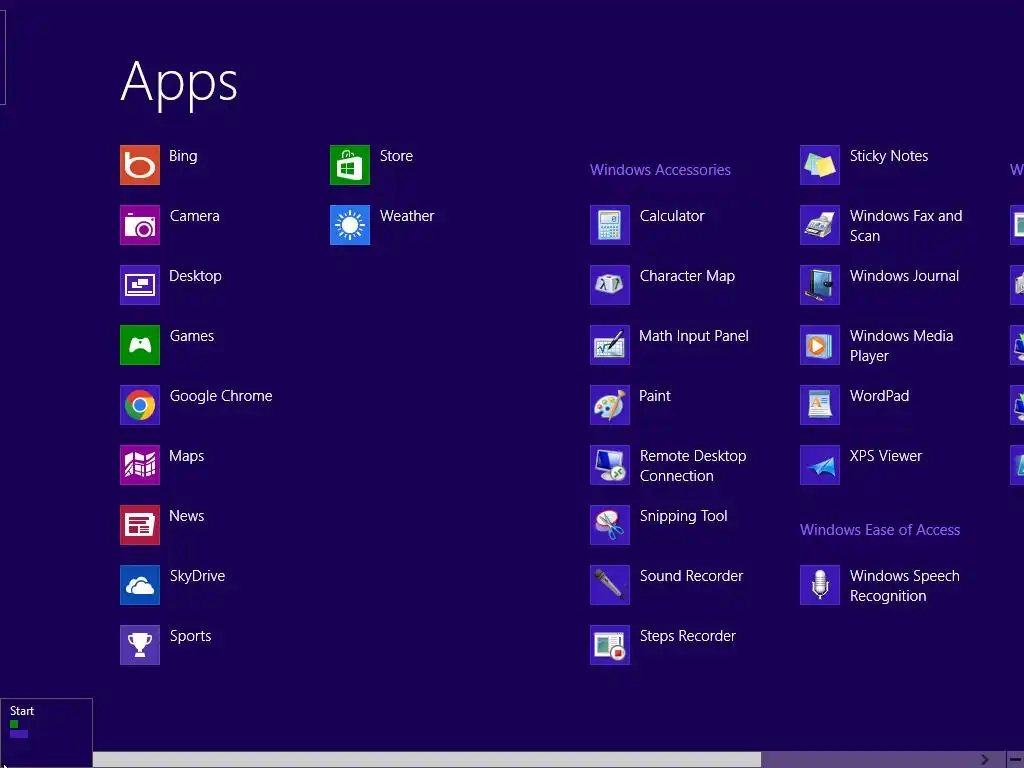Click the Math Input Panel label
The image size is (1024, 768).
[694, 336]
